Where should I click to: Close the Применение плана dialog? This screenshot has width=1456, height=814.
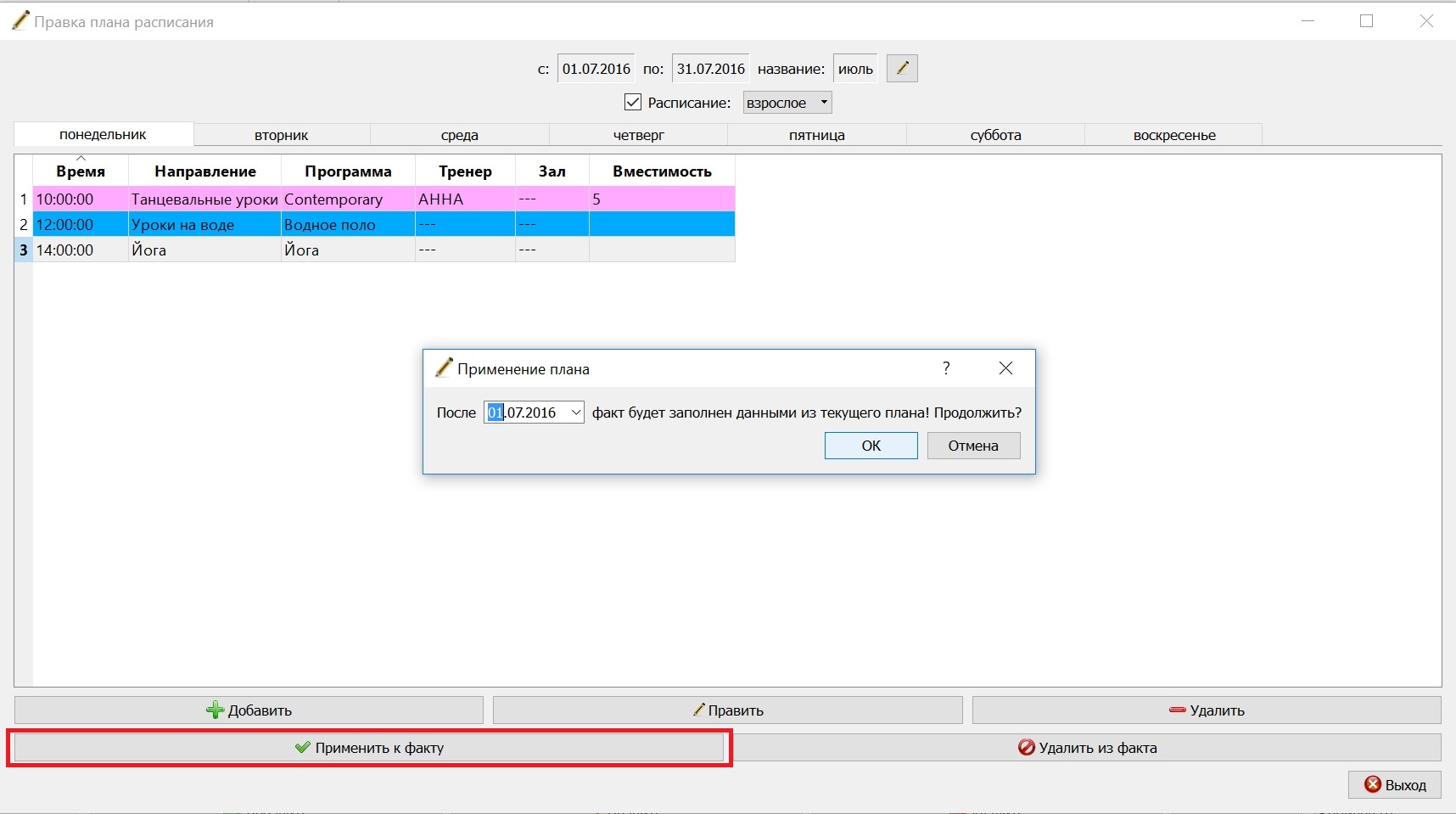click(1005, 368)
